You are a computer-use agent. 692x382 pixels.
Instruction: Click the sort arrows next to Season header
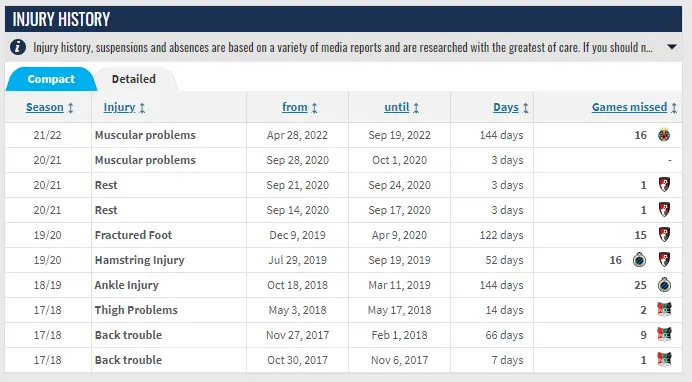[71, 108]
